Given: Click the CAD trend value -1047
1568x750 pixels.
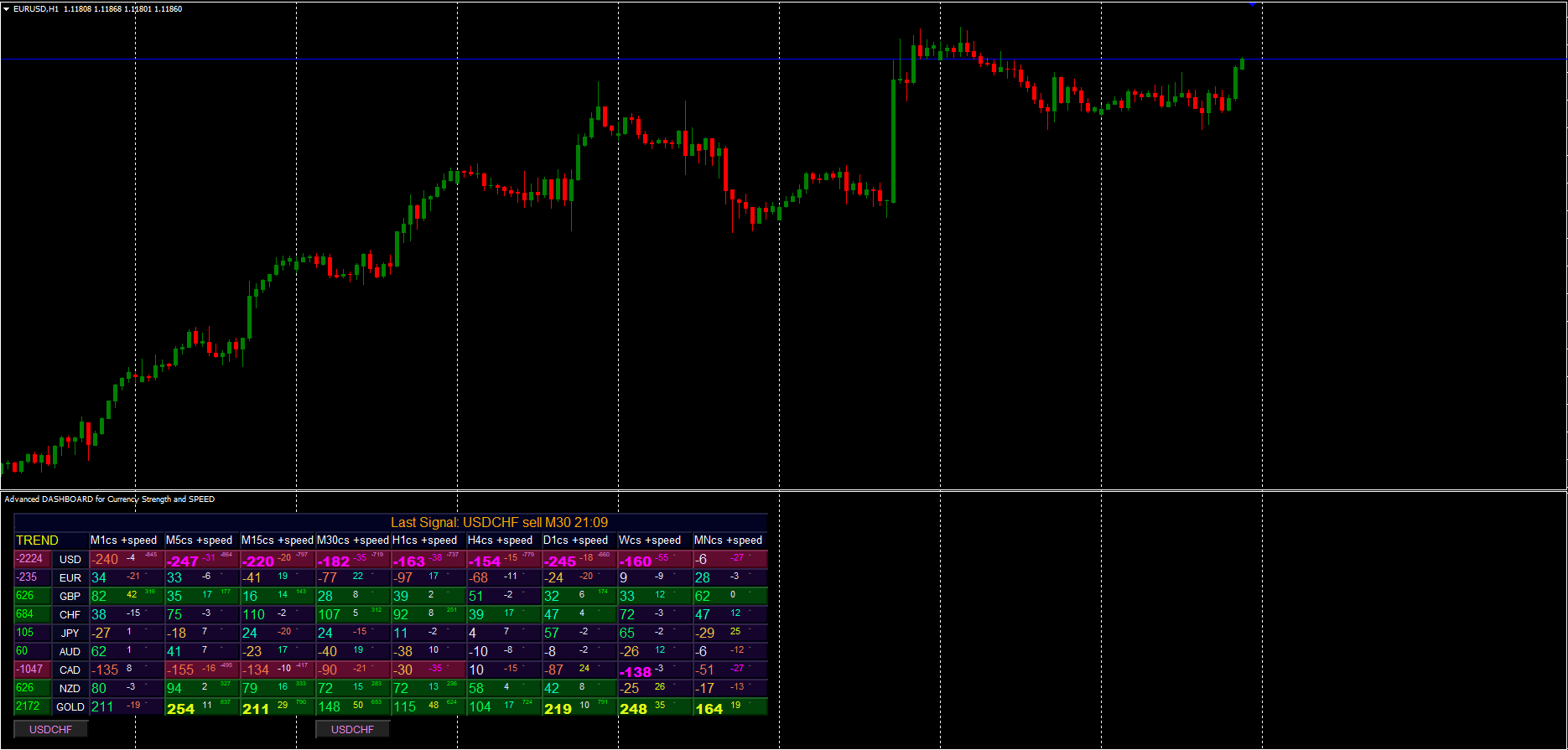Looking at the screenshot, I should (x=30, y=670).
